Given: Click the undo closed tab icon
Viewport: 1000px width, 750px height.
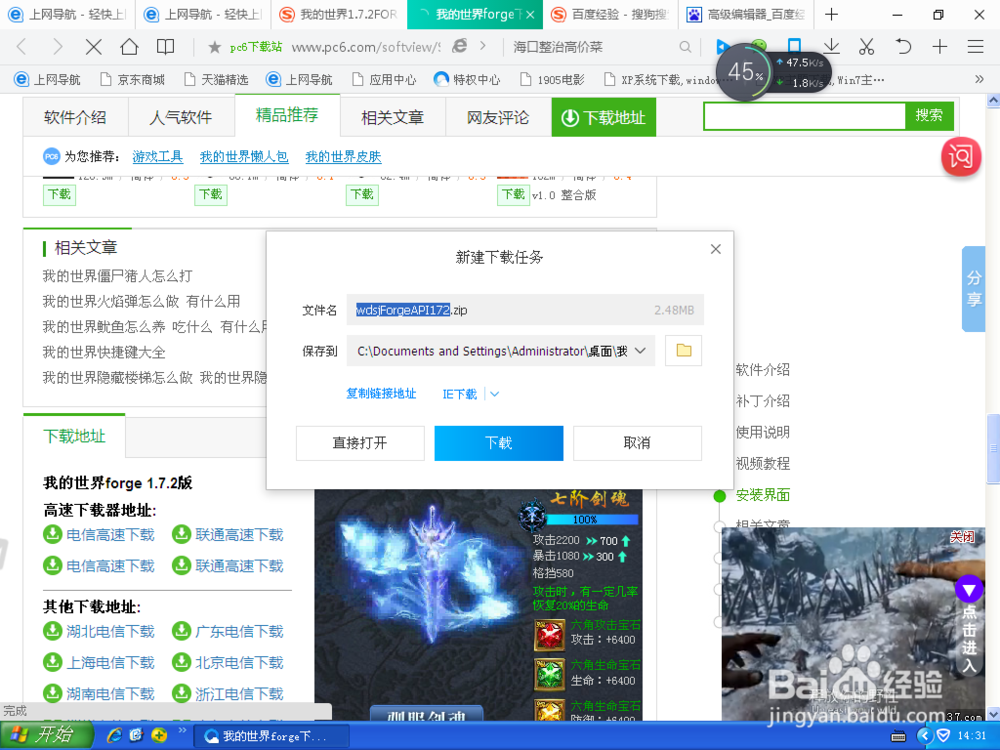Looking at the screenshot, I should pyautogui.click(x=902, y=46).
